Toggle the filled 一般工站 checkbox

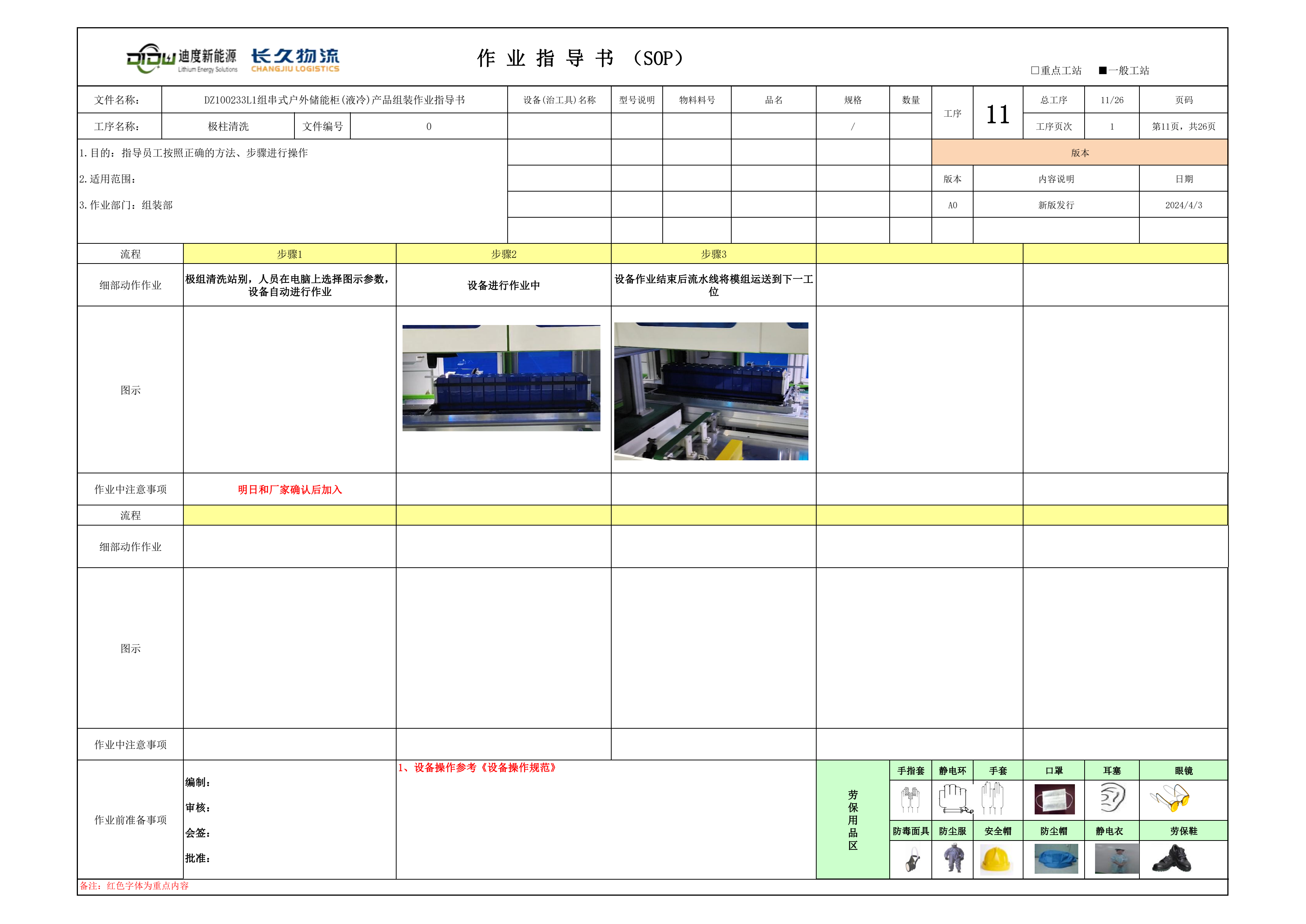(x=1102, y=70)
